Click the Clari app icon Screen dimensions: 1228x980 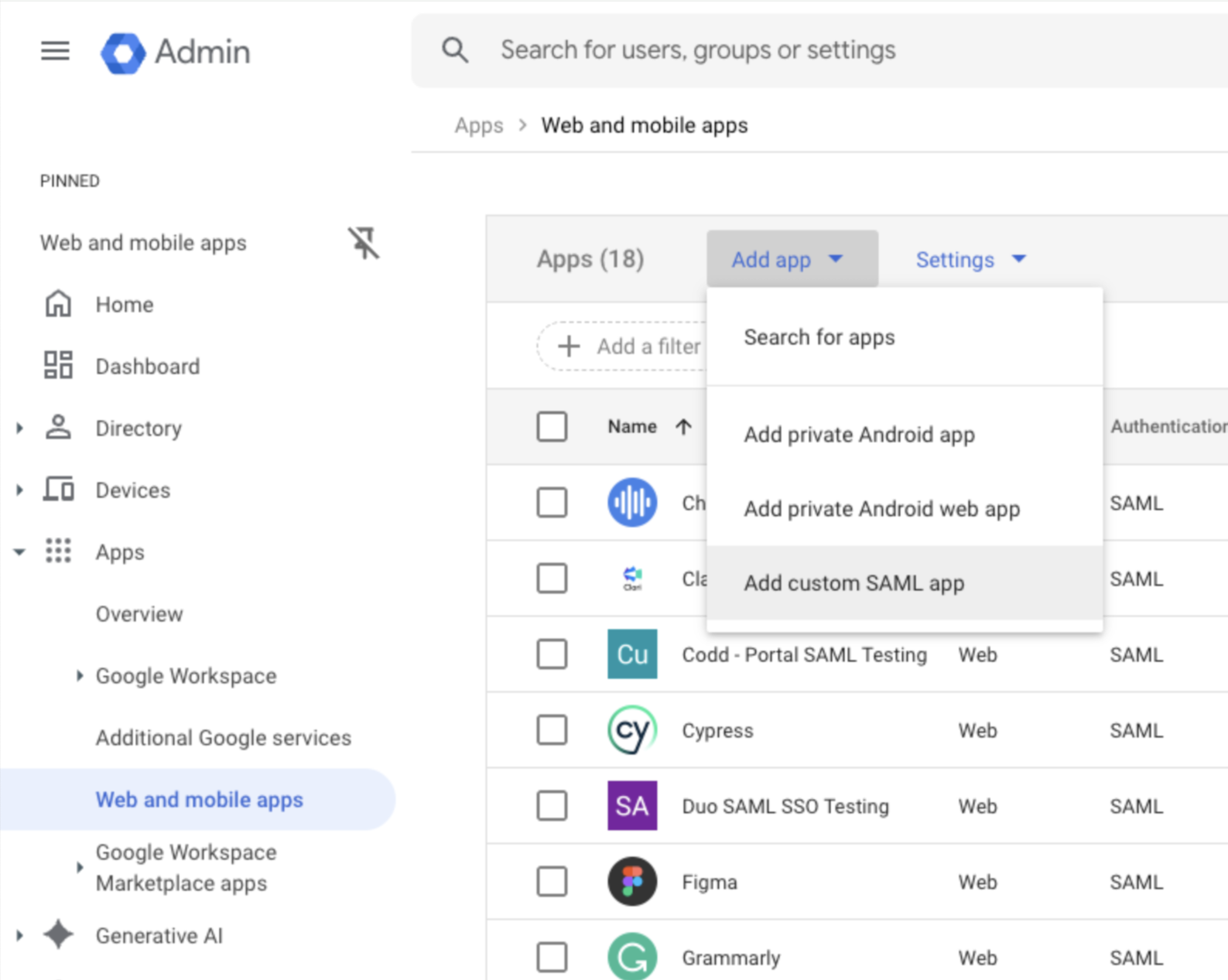pos(632,578)
